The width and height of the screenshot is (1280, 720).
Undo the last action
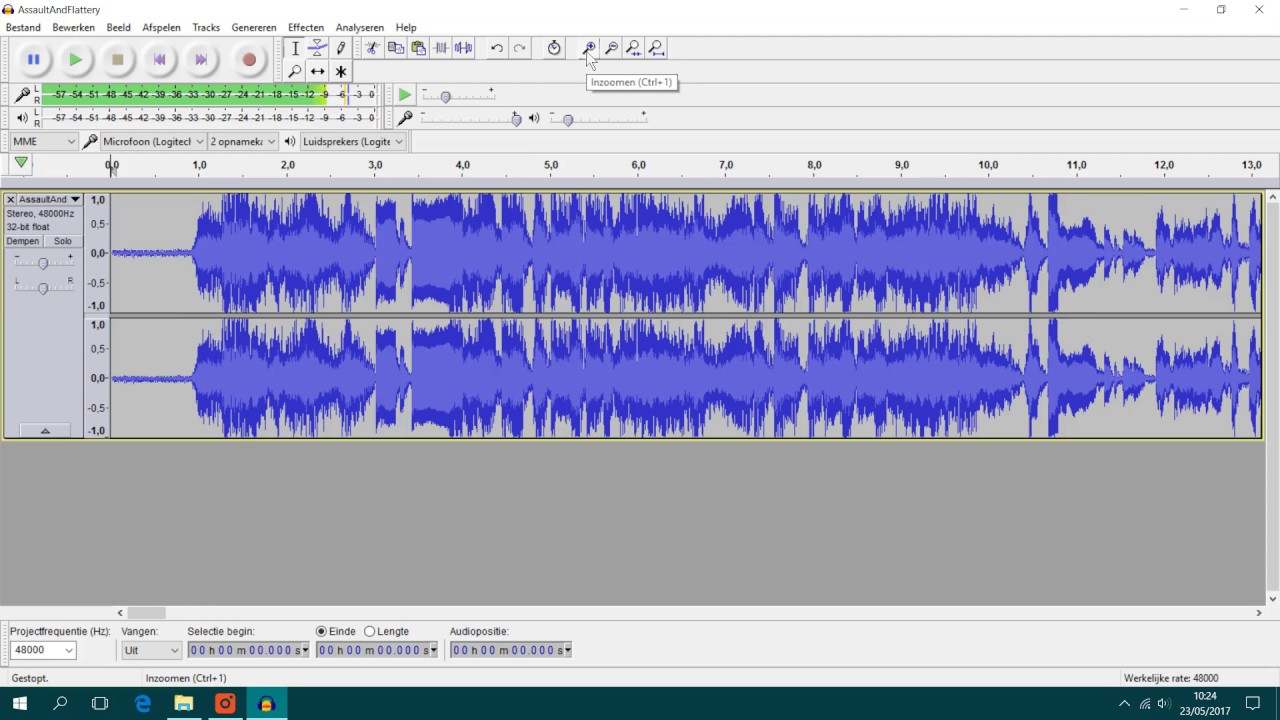click(496, 48)
